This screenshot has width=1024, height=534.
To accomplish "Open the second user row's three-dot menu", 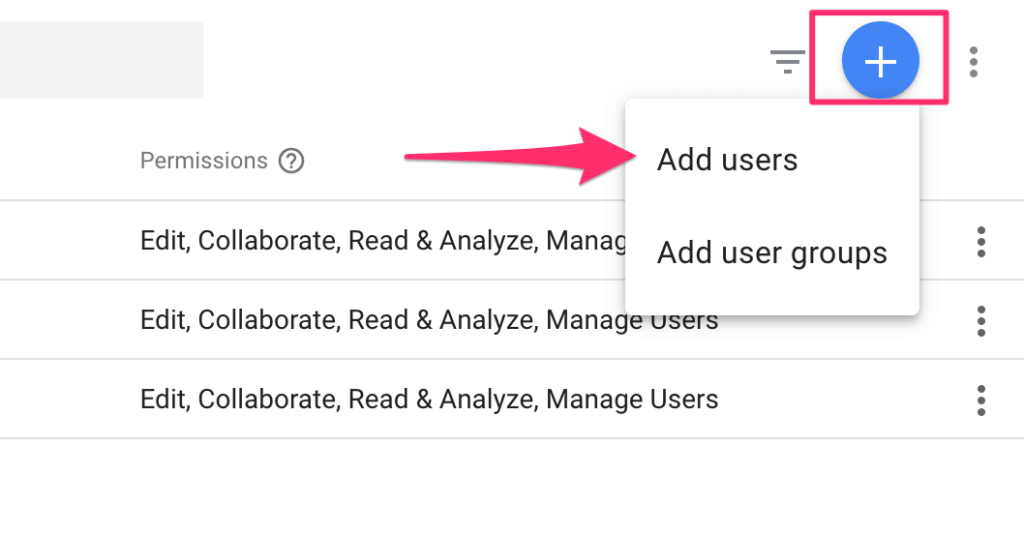I will pyautogui.click(x=981, y=320).
